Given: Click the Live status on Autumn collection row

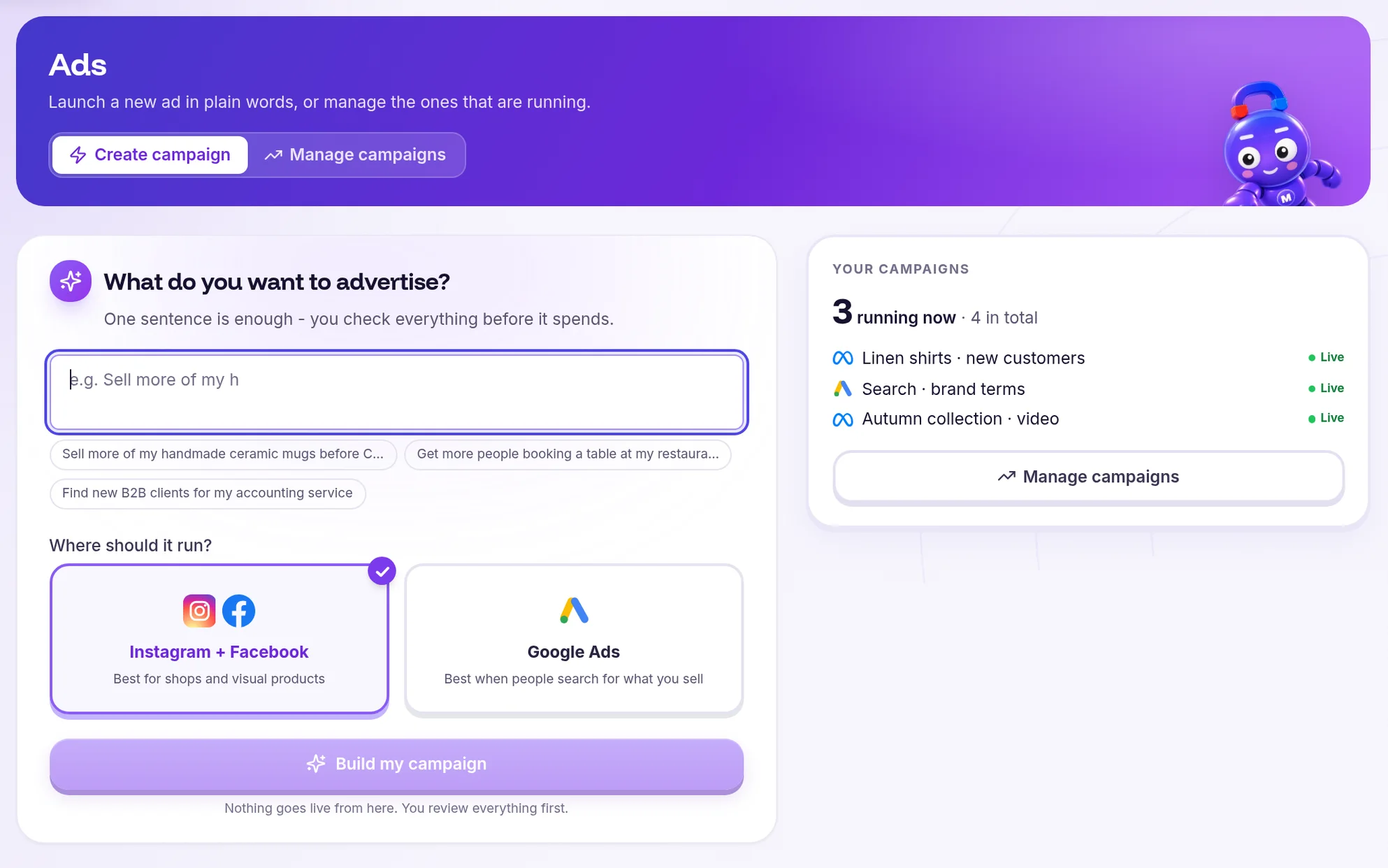Looking at the screenshot, I should tap(1326, 418).
